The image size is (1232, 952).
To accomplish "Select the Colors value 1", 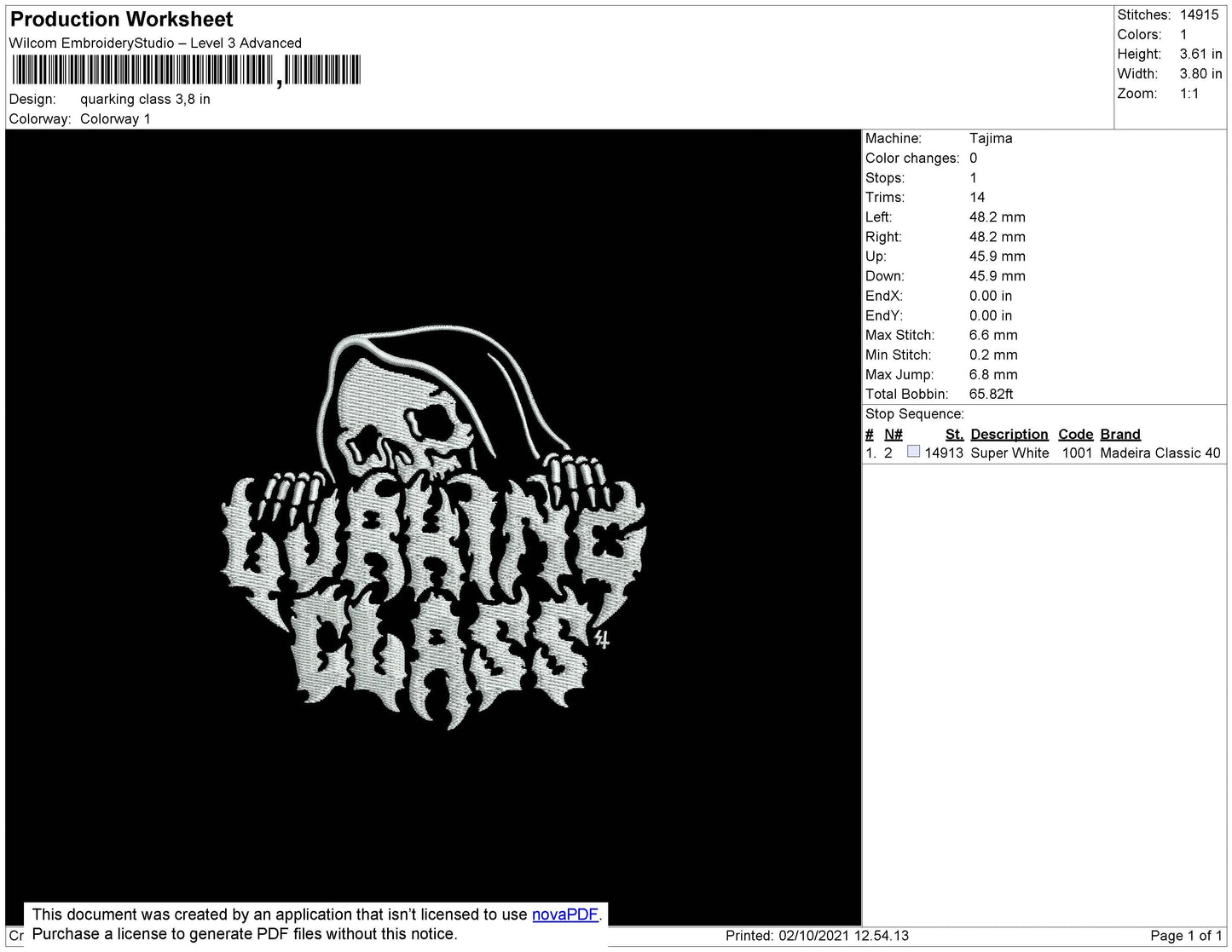I will (1183, 34).
